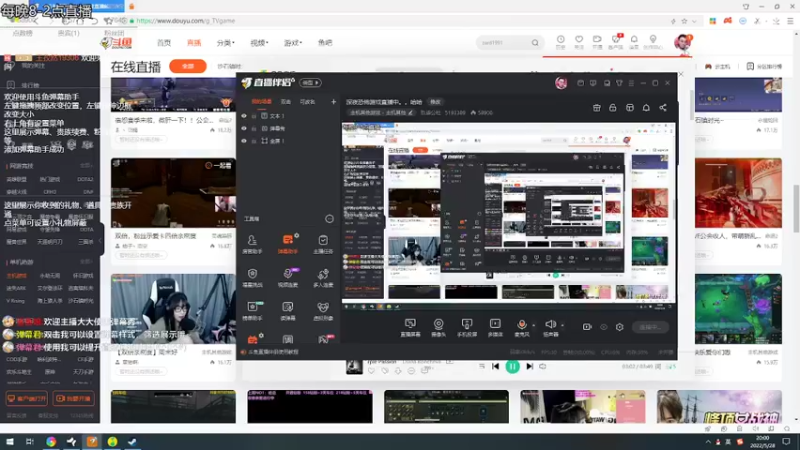
Task: Click the live status button at the companion's bottom right
Action: (650, 327)
